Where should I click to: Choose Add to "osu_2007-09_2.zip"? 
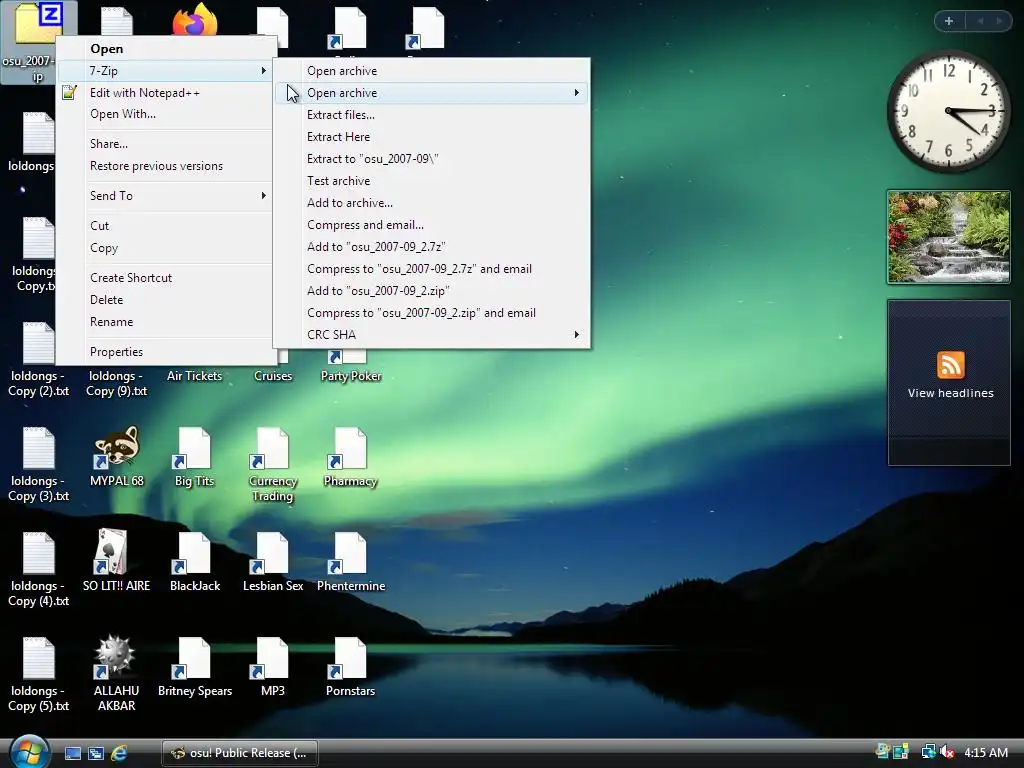(431, 291)
